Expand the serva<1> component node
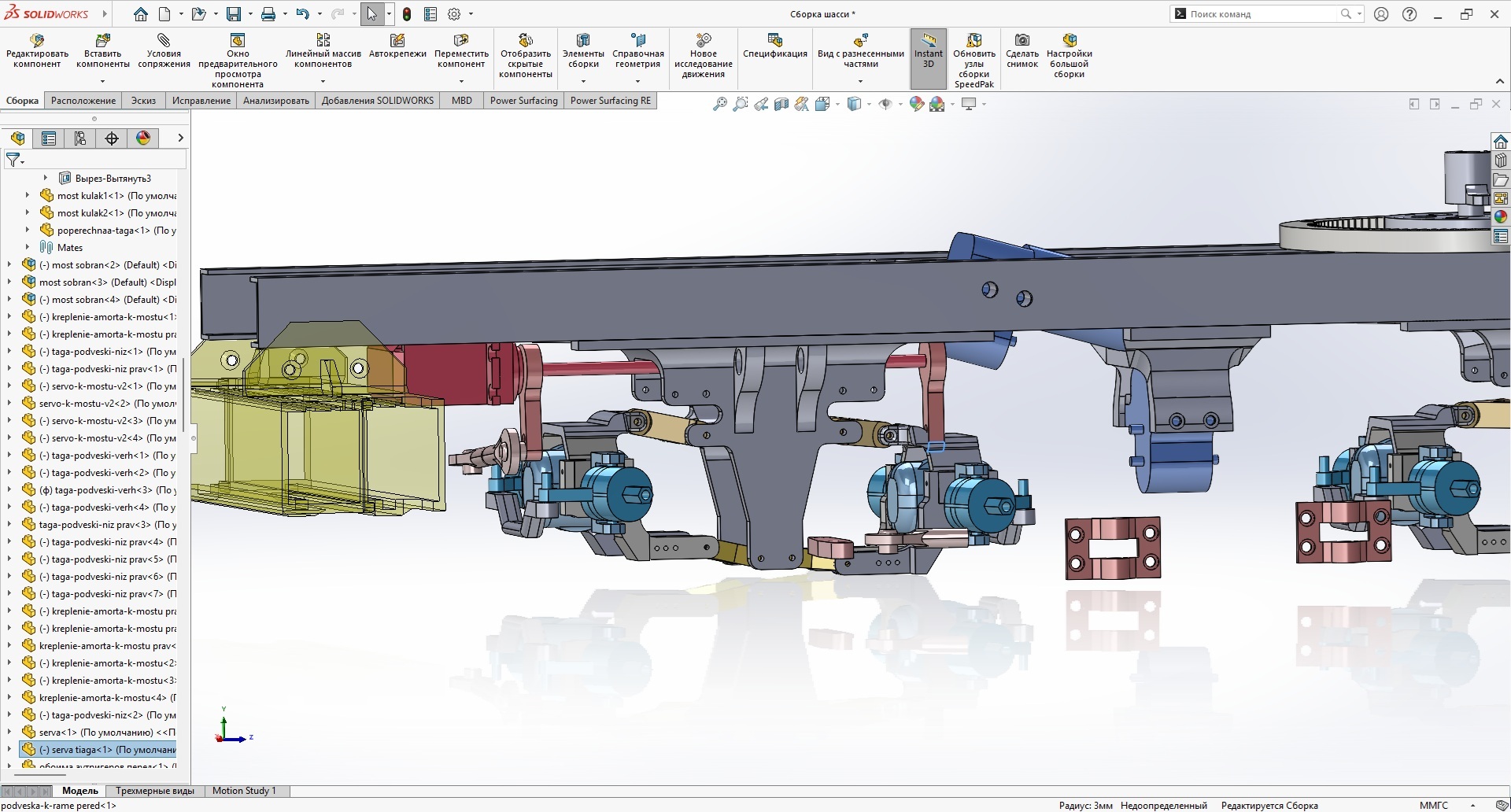 [9, 733]
